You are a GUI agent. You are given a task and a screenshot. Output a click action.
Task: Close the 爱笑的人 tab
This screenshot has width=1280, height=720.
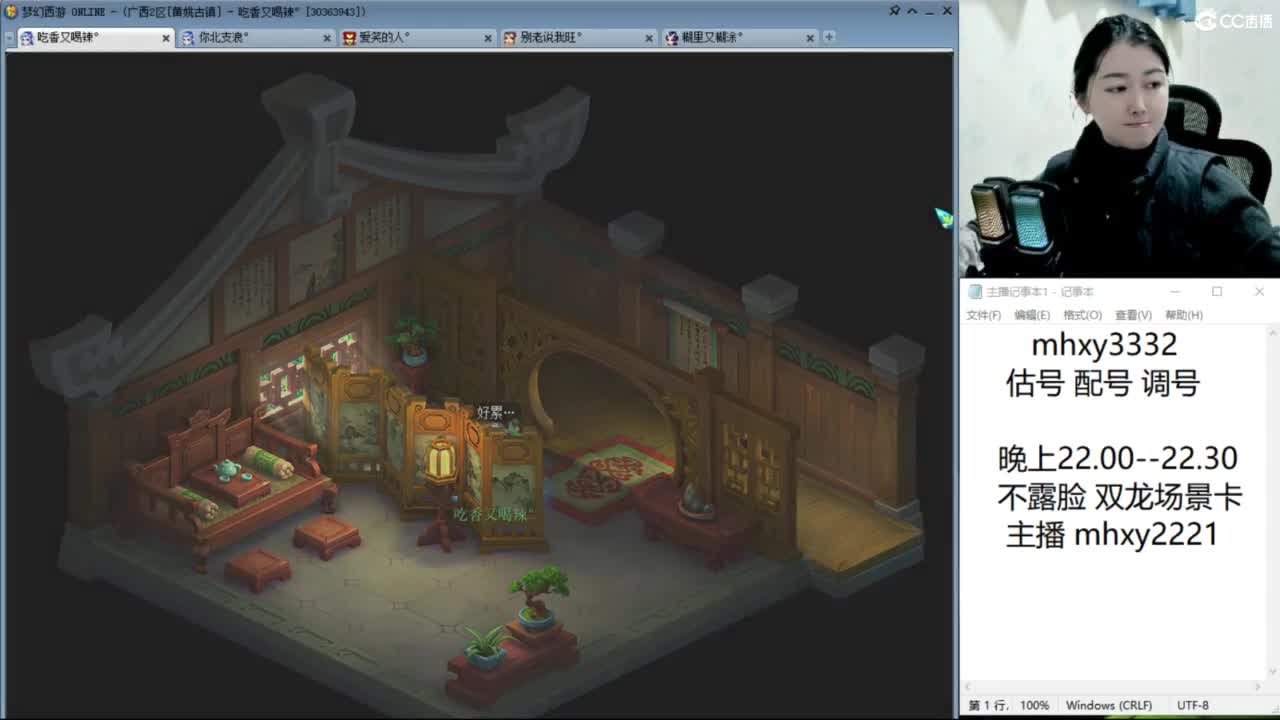tap(488, 38)
